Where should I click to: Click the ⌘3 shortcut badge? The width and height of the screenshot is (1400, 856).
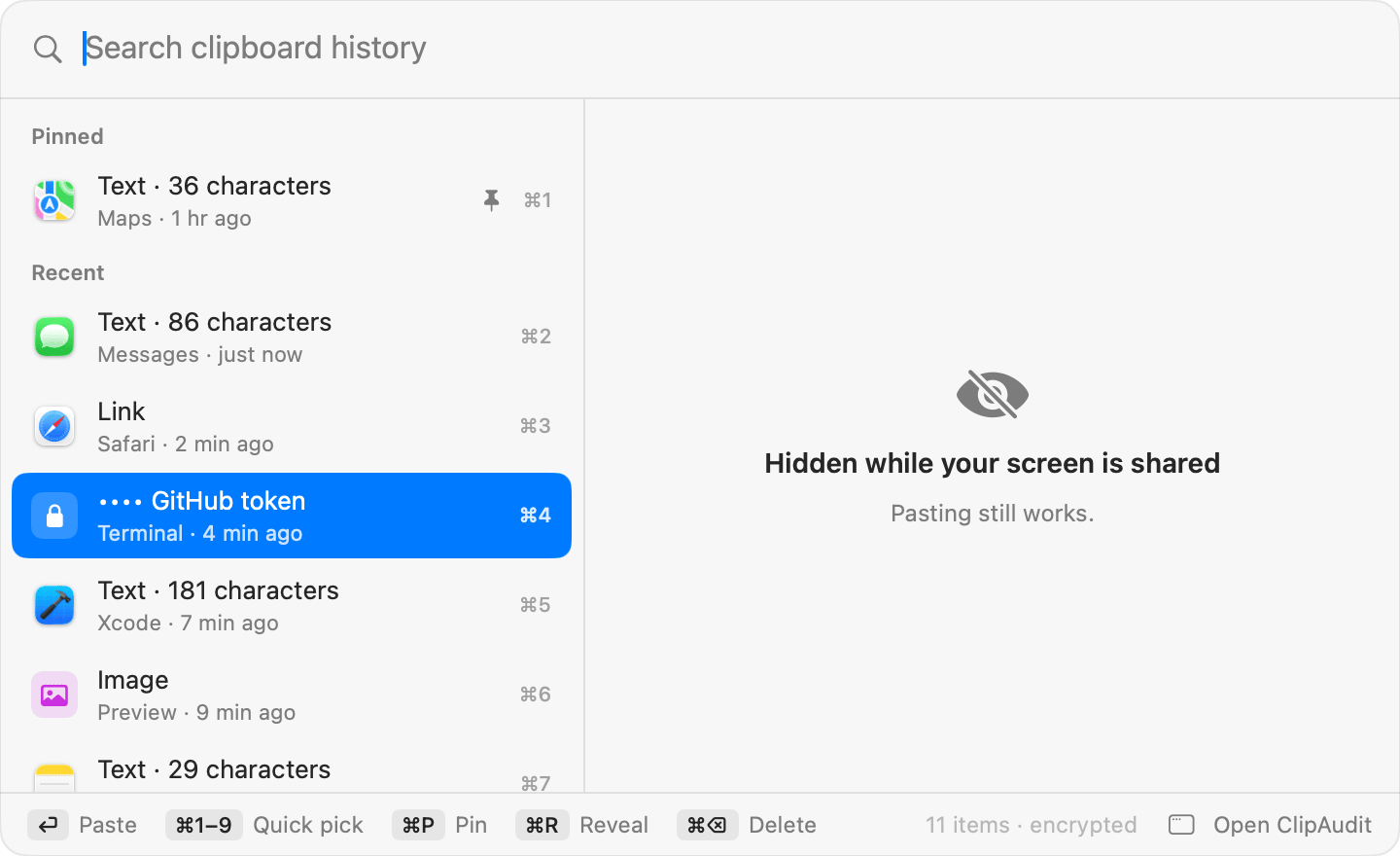[536, 426]
